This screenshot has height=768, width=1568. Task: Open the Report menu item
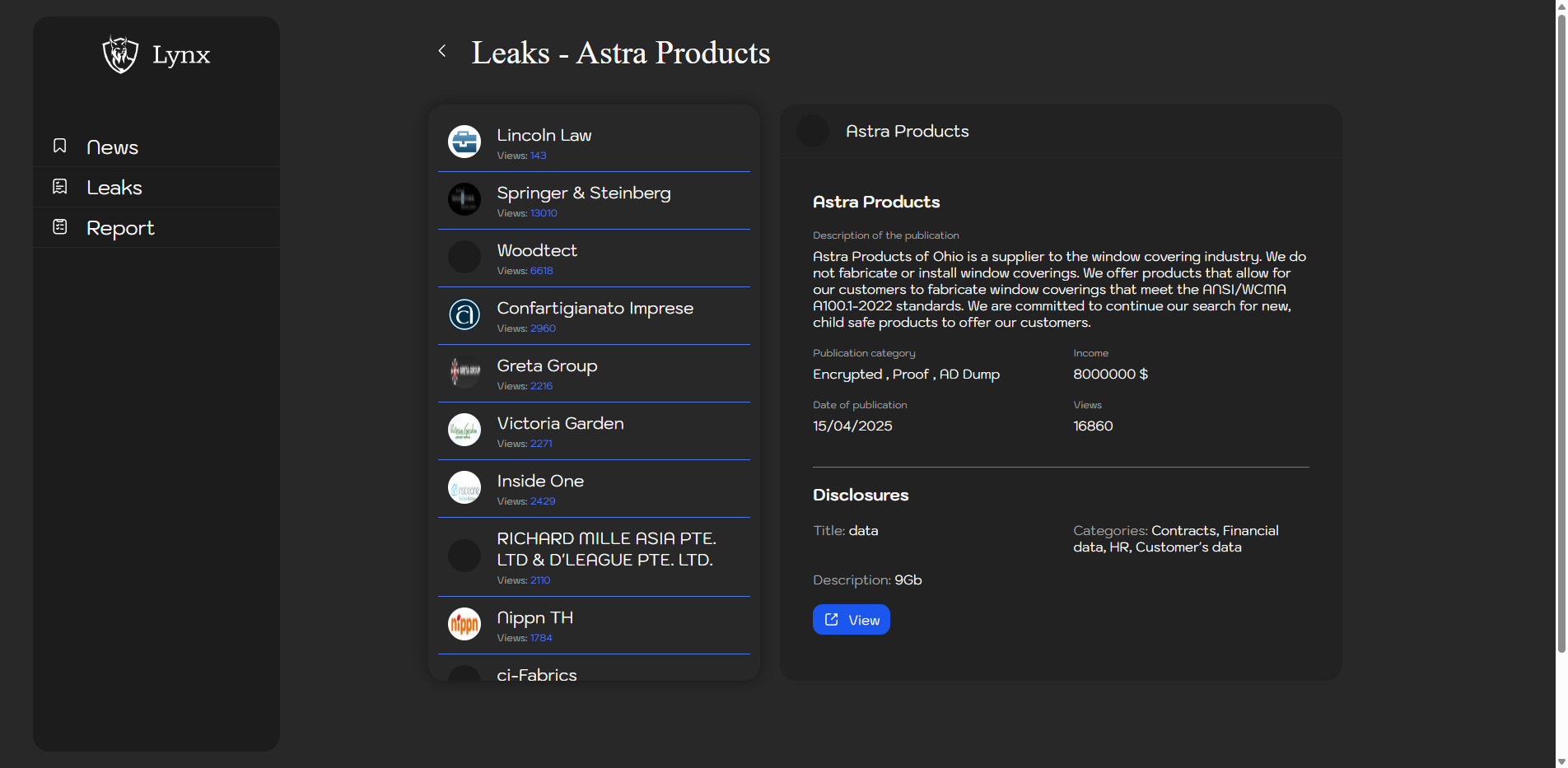tap(120, 228)
